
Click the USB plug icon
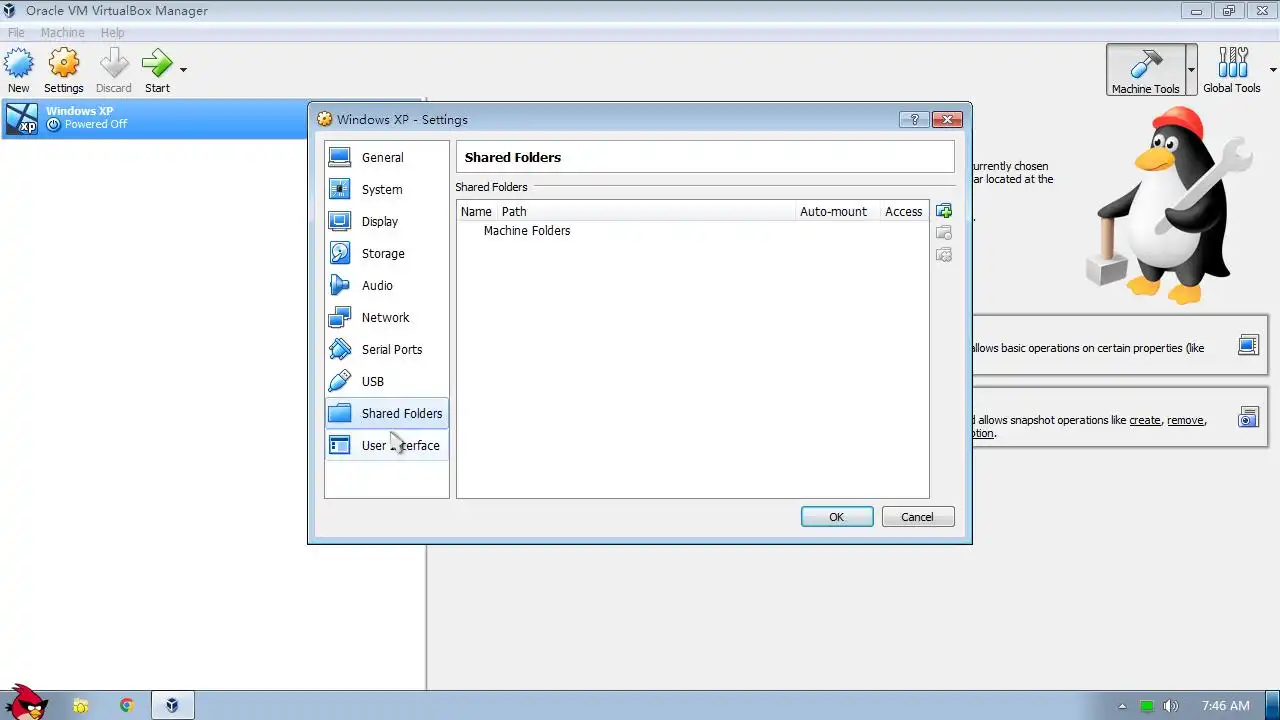[x=340, y=381]
